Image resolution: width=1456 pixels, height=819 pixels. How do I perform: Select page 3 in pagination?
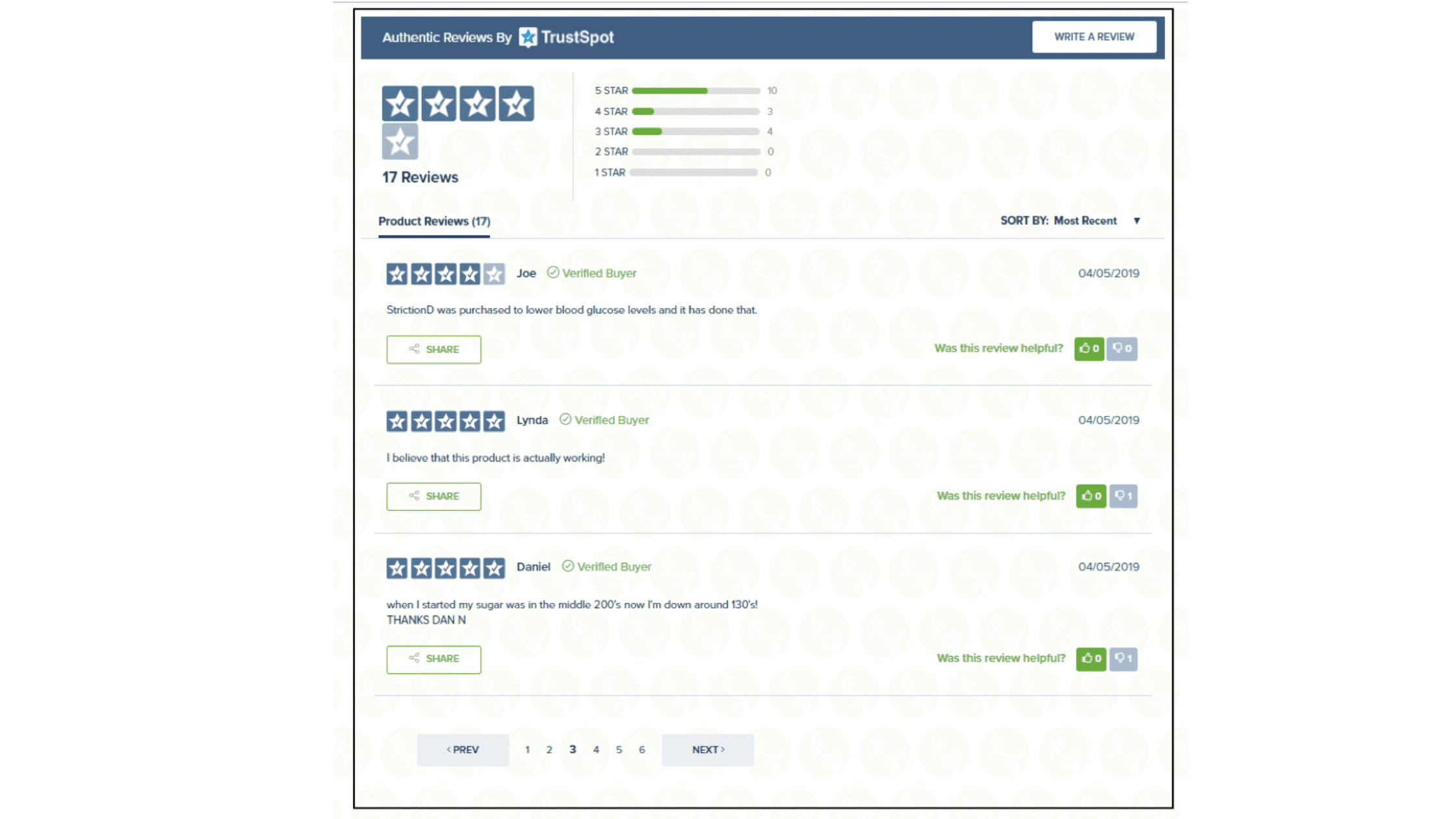573,749
